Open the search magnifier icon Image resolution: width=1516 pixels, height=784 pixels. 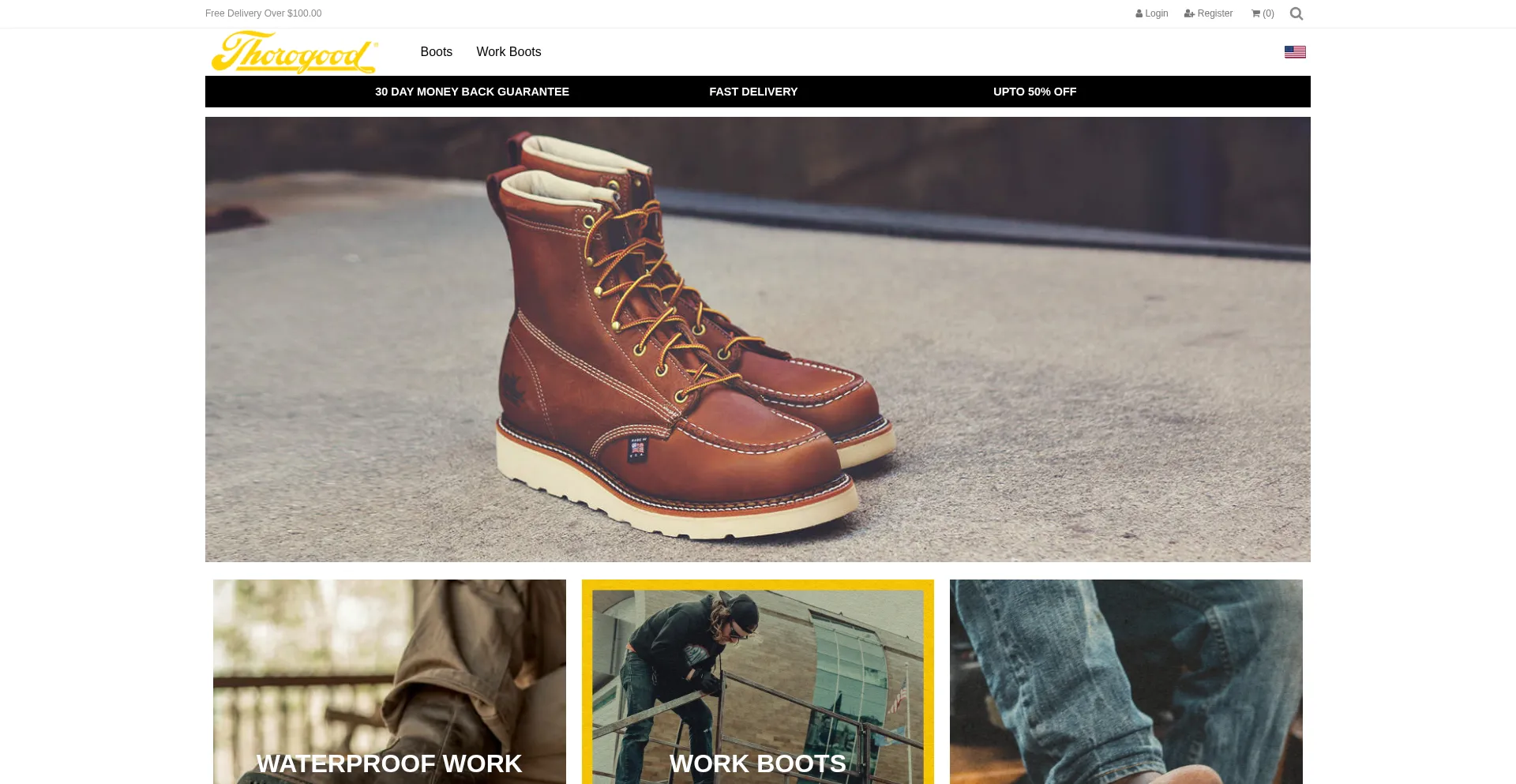click(x=1296, y=13)
